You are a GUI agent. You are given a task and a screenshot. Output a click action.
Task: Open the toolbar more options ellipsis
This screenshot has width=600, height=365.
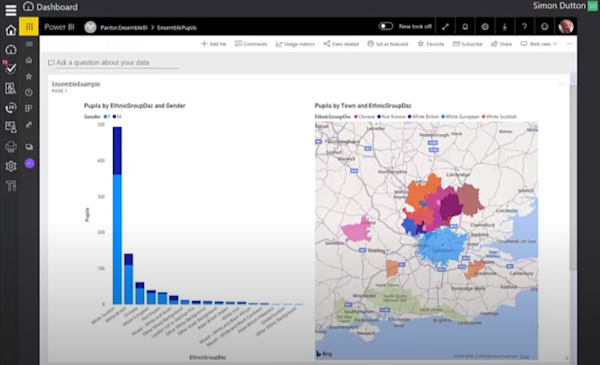569,44
